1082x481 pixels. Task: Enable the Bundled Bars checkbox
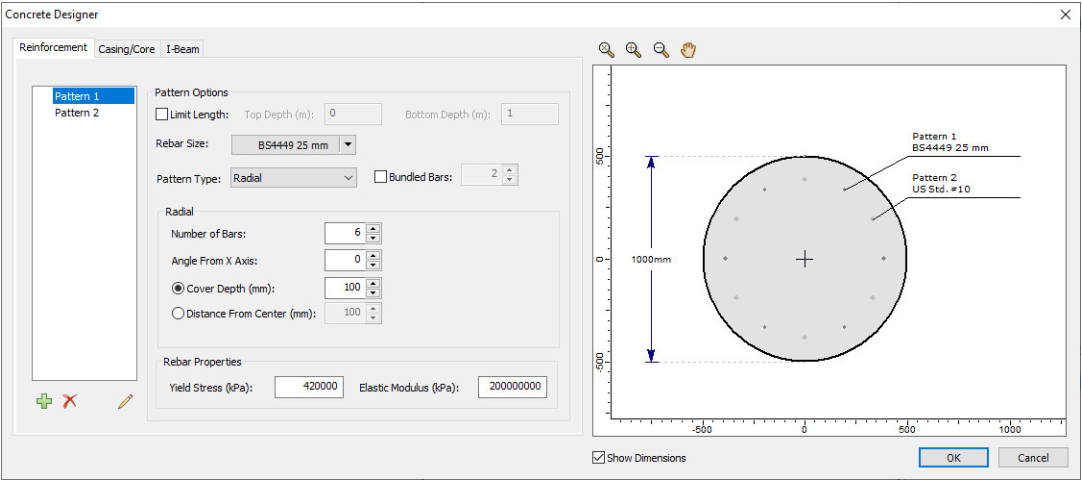click(x=380, y=177)
